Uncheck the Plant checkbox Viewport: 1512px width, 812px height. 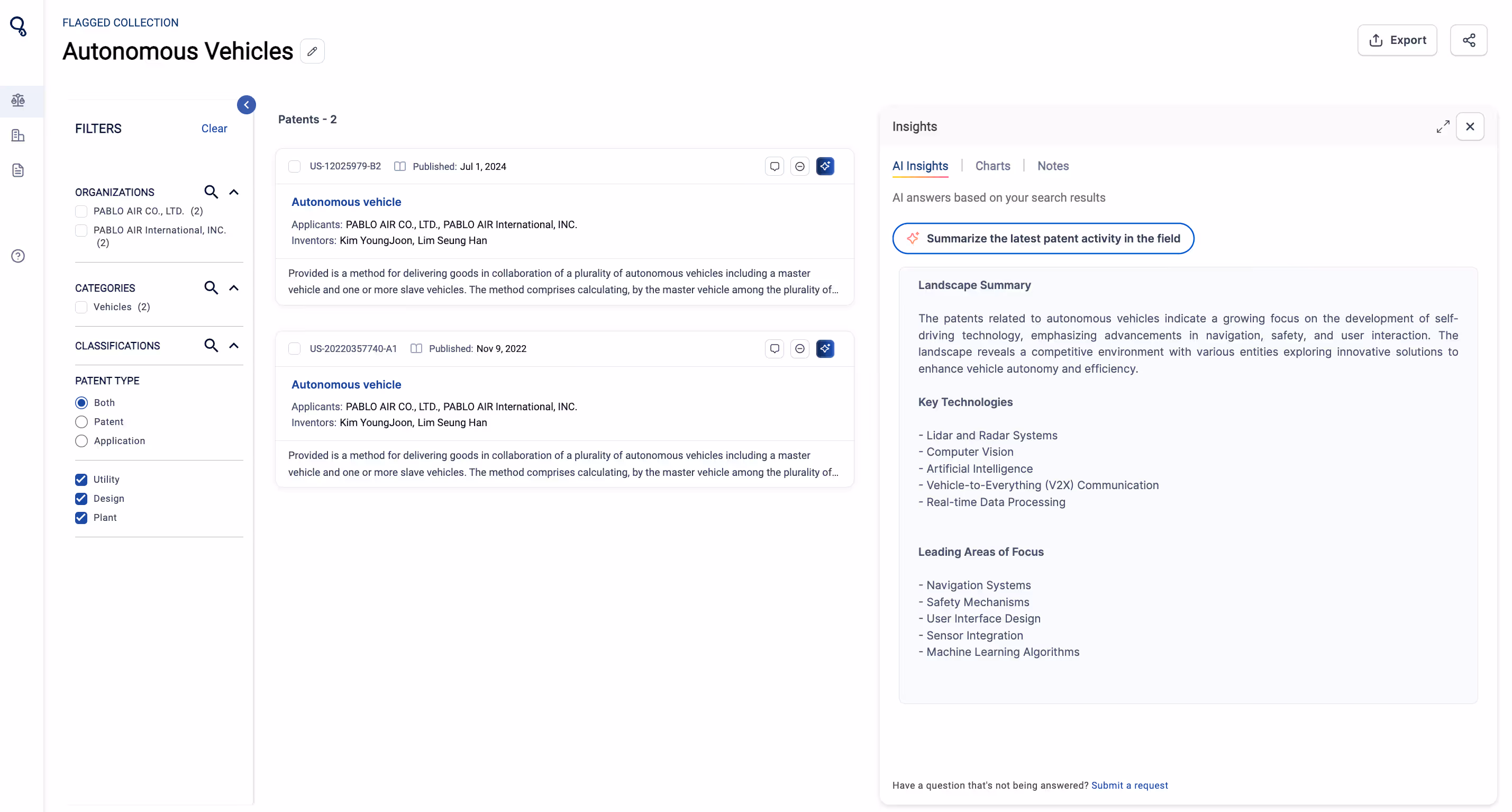[x=81, y=518]
